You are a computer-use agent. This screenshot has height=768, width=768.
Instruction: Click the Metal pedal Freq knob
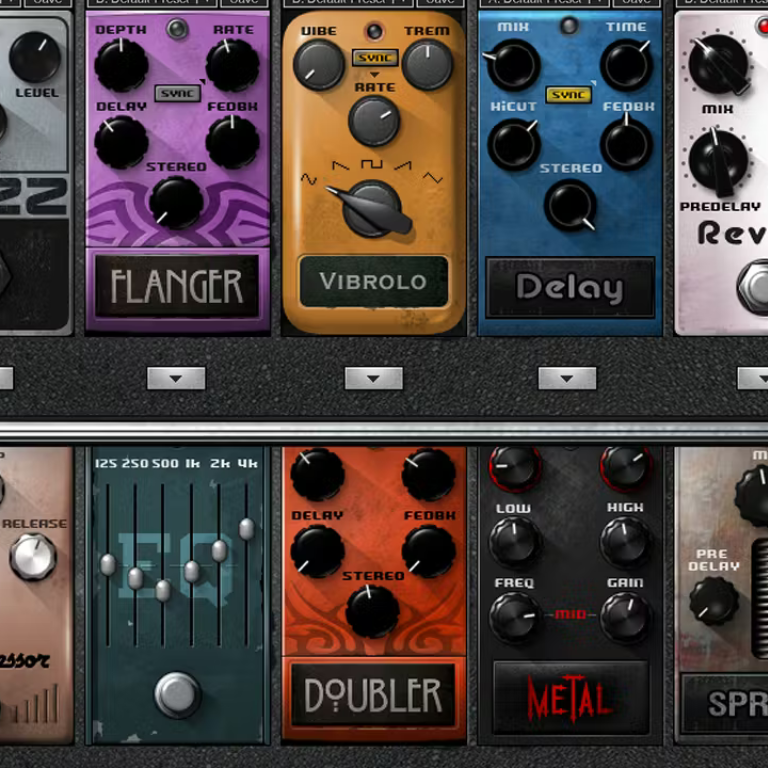click(515, 617)
